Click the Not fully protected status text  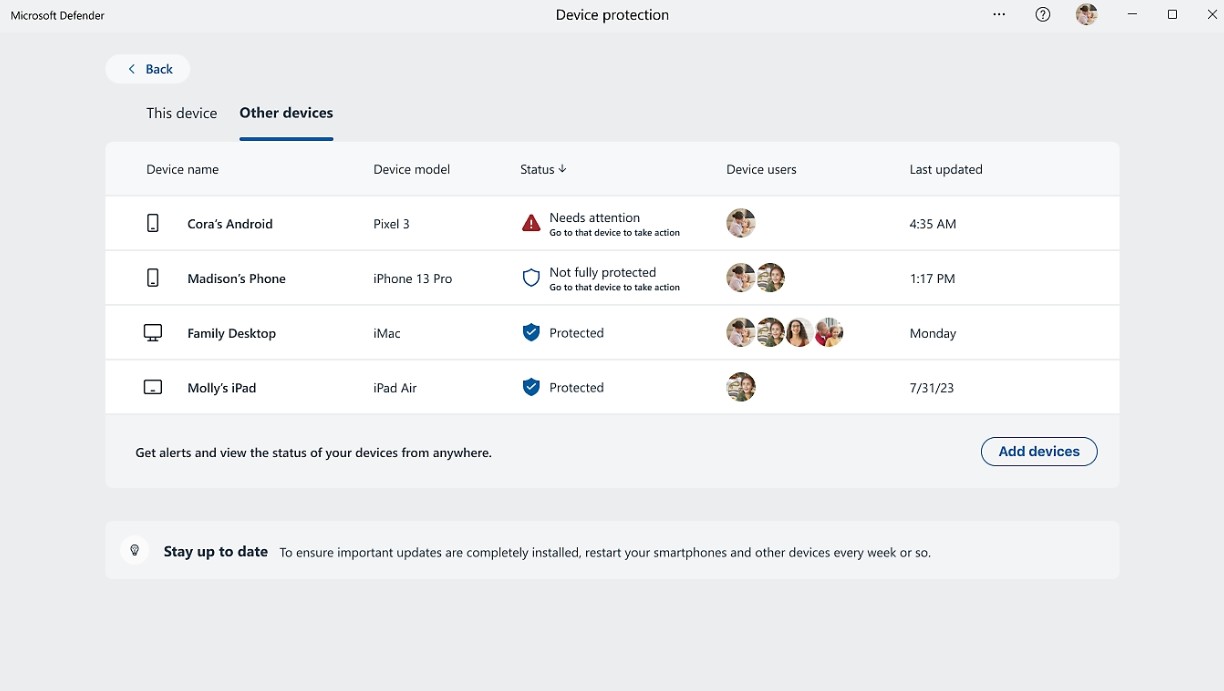[x=603, y=272]
